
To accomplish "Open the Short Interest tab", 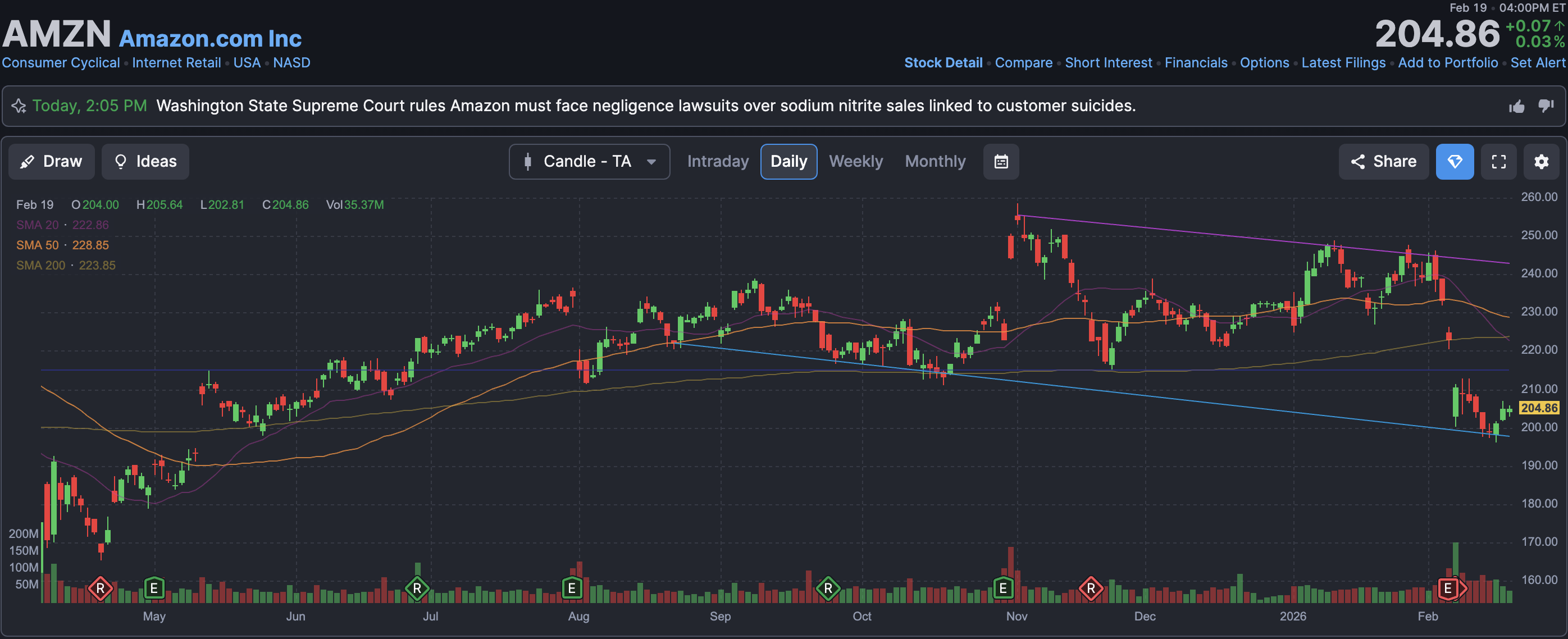I will coord(1108,63).
